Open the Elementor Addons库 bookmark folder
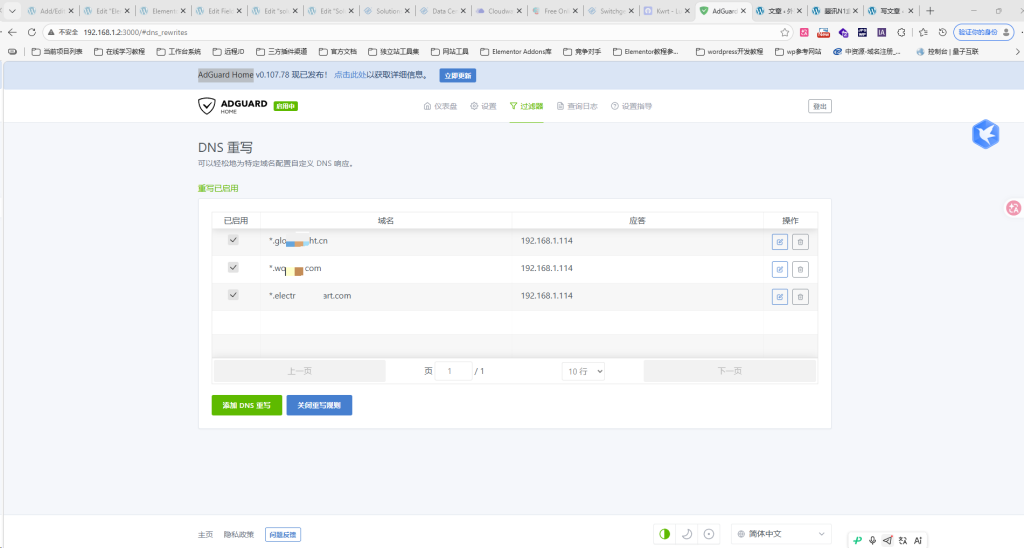This screenshot has width=1024, height=548. (516, 52)
